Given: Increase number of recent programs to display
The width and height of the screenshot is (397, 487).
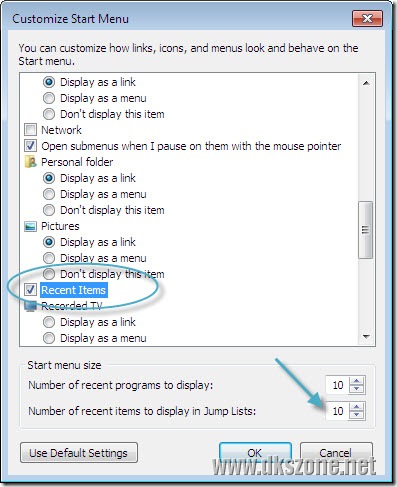Looking at the screenshot, I should pos(357,381).
